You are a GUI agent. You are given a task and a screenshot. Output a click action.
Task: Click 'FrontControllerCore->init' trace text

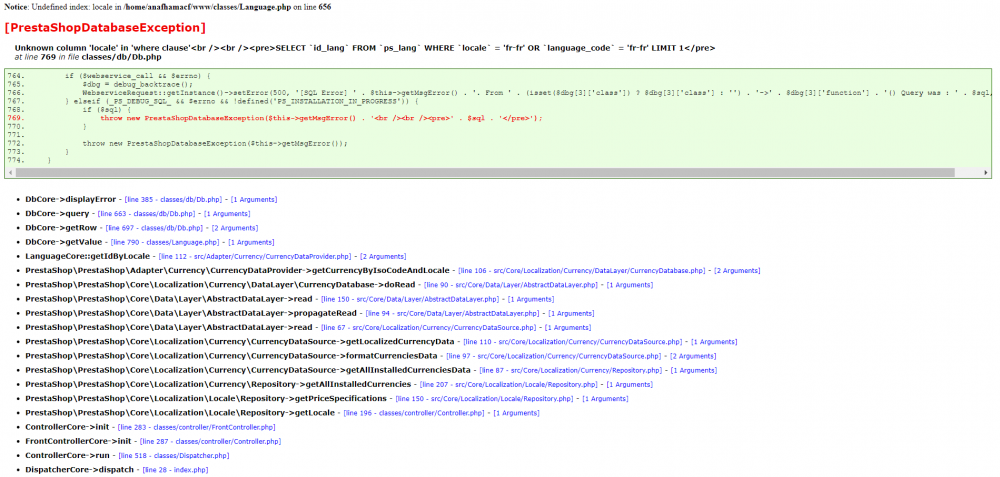78,441
